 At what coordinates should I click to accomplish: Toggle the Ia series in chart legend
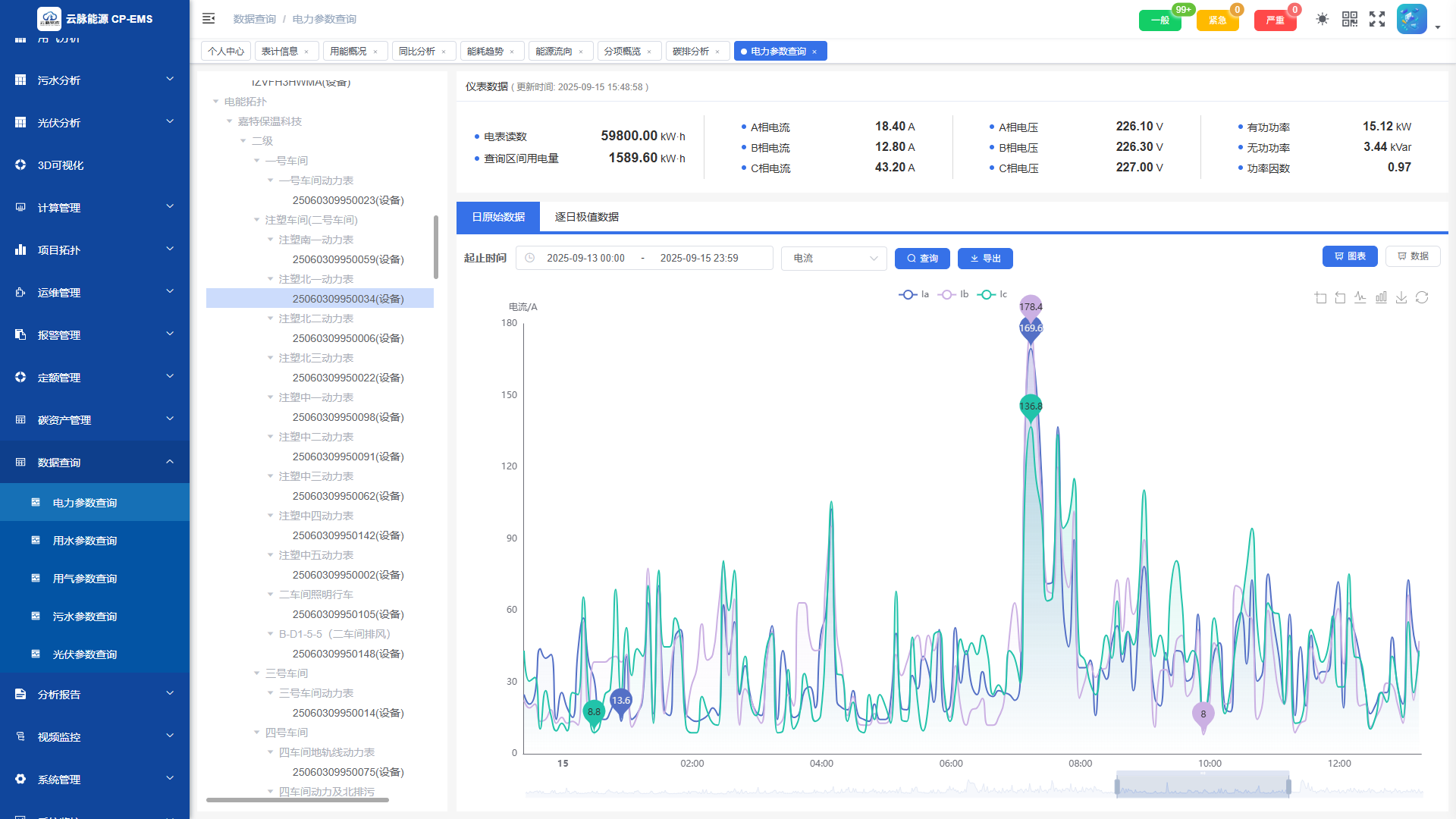click(x=914, y=294)
